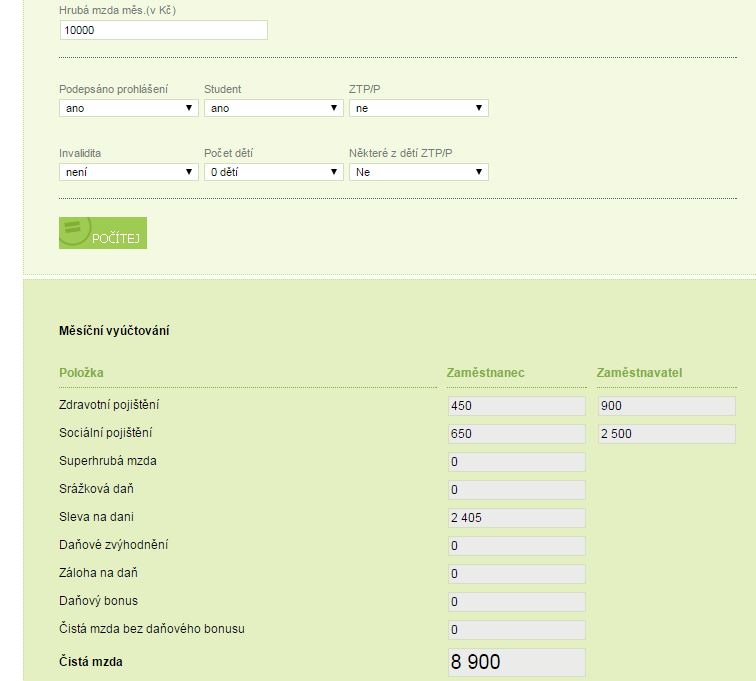Click the Hrubá mzda input field
756x681 pixels.
point(163,31)
